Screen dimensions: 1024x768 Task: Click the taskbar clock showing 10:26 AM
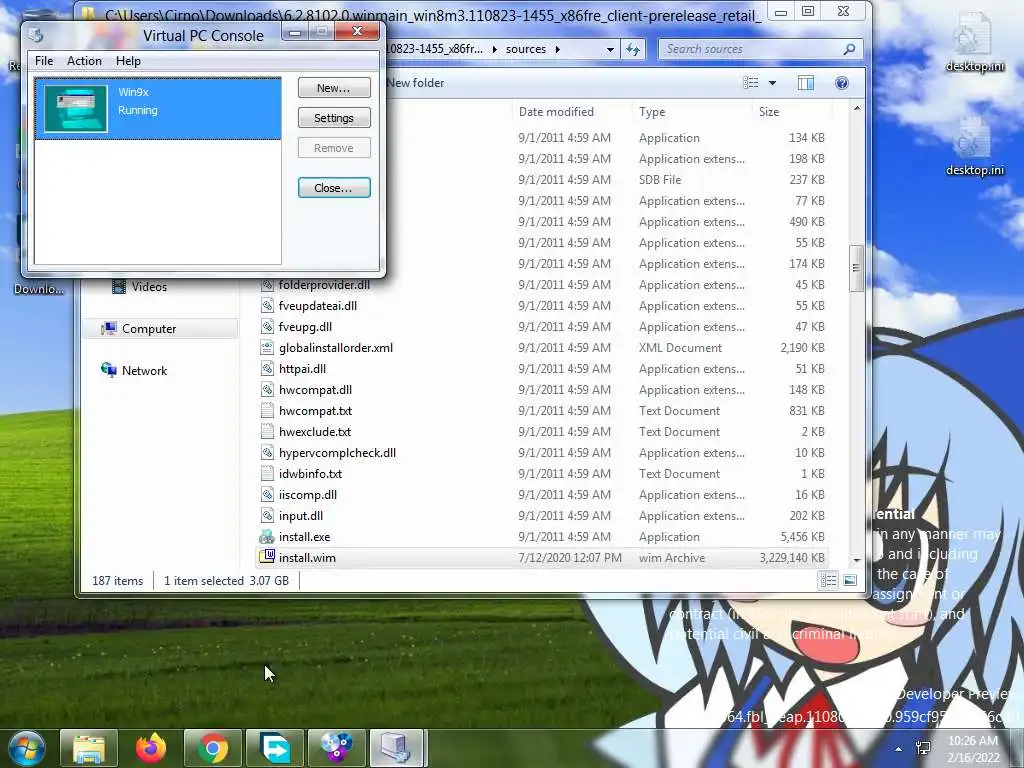pos(973,741)
